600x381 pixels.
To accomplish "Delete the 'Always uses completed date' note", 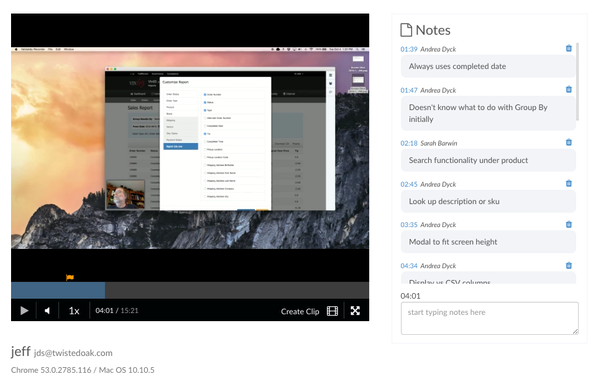I will click(x=569, y=48).
